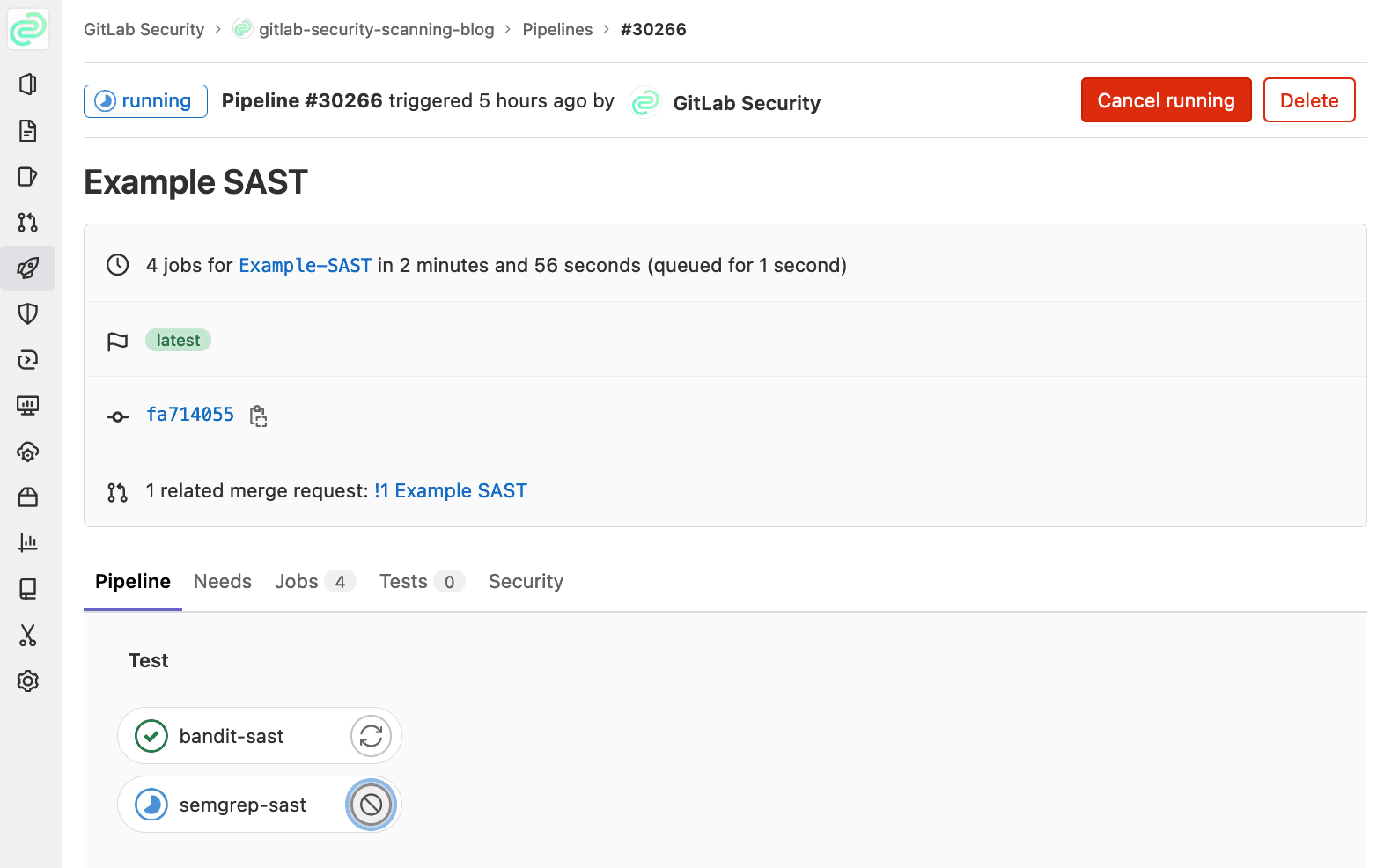Open Settings gear in left sidebar

[28, 681]
